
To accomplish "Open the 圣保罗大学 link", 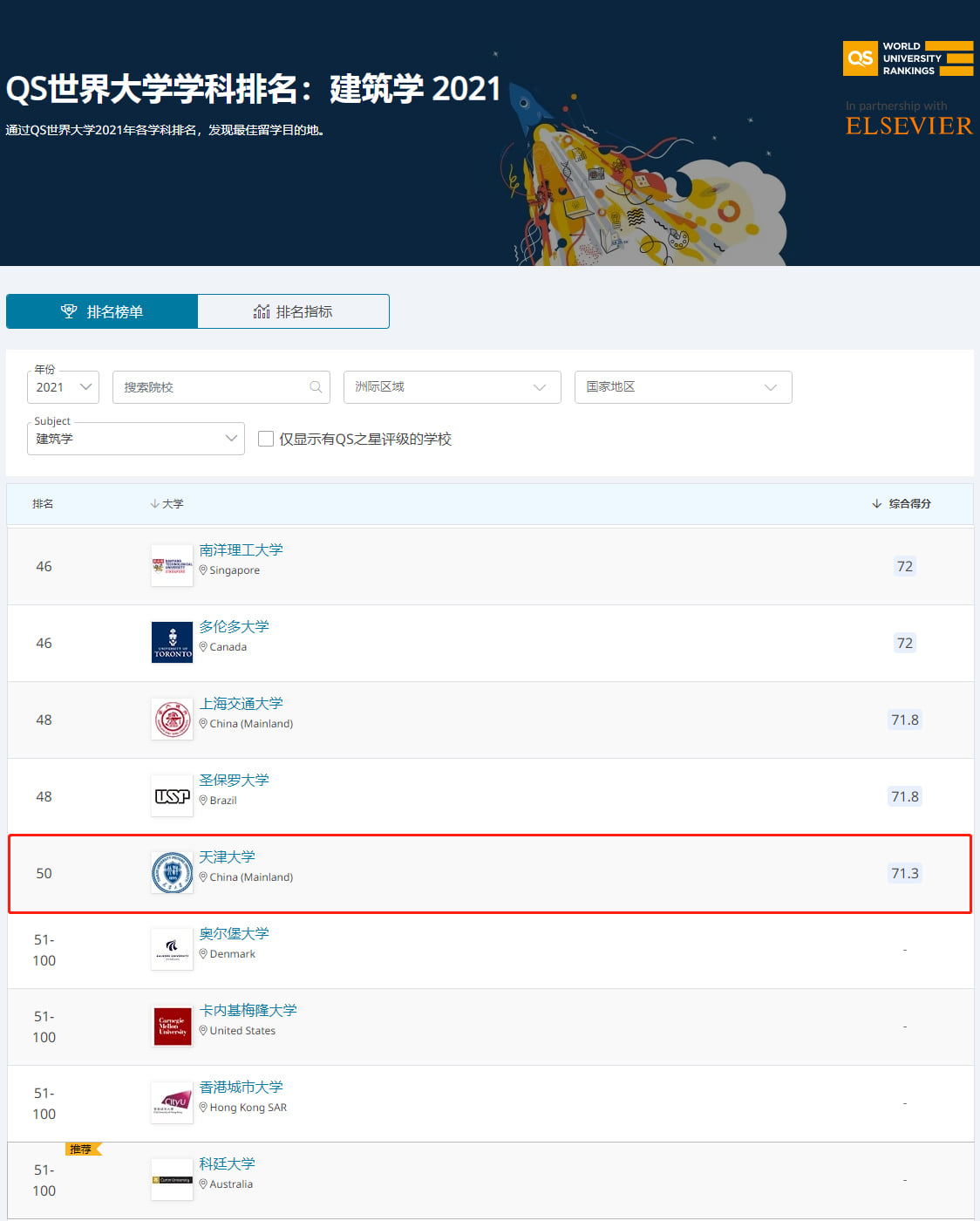I will point(234,781).
